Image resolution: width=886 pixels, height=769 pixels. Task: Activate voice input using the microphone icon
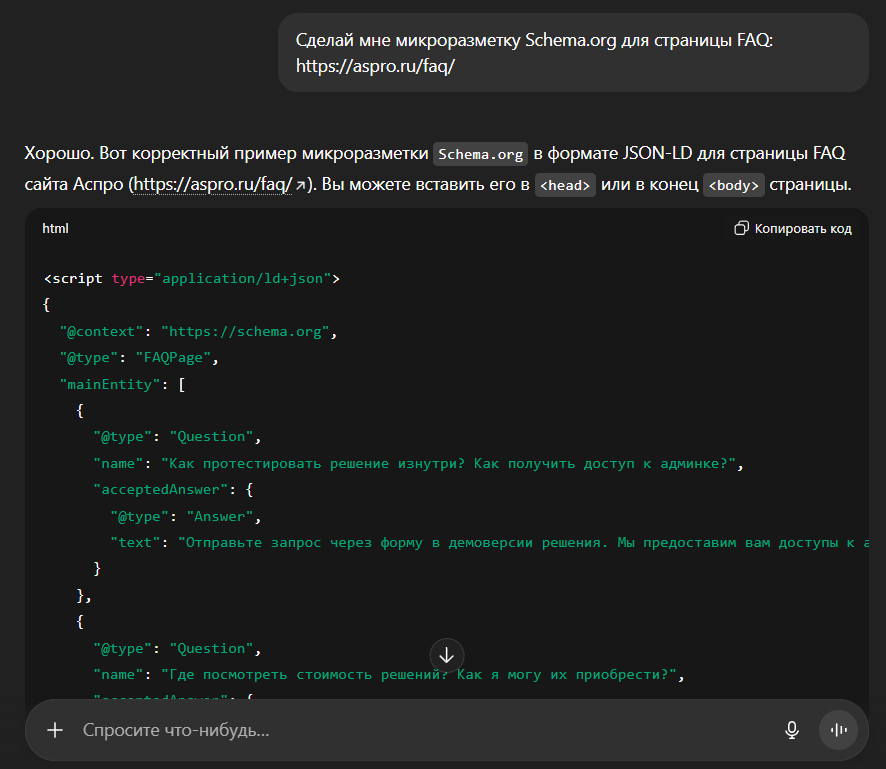(791, 730)
